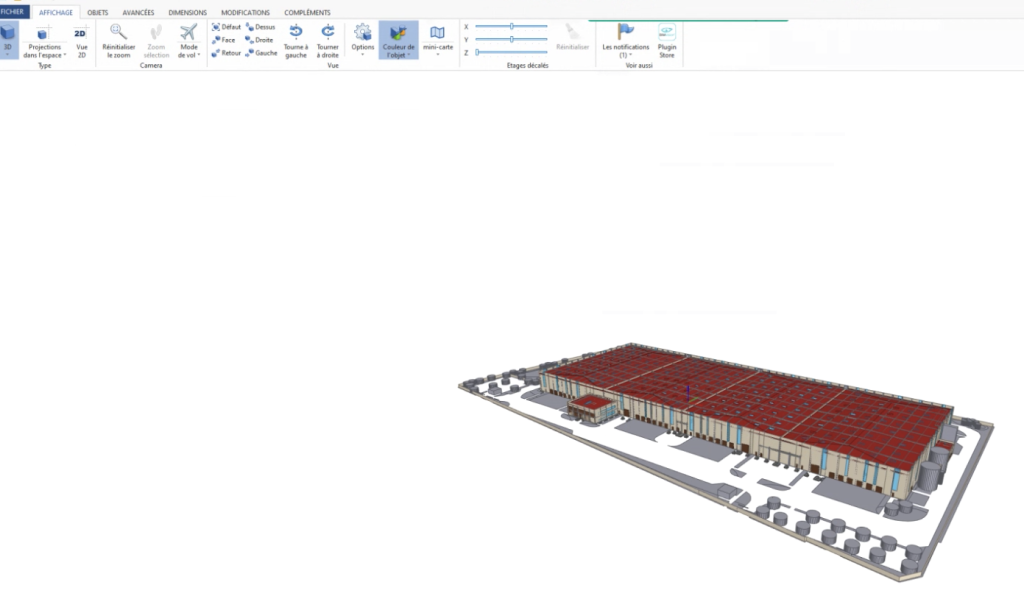The image size is (1024, 610).
Task: Click the X axis floor offset slider
Action: click(x=511, y=26)
